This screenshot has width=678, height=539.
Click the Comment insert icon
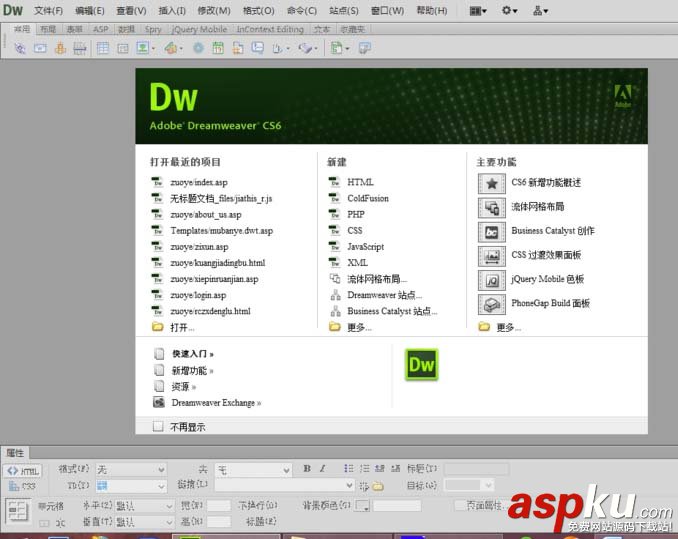pyautogui.click(x=258, y=48)
